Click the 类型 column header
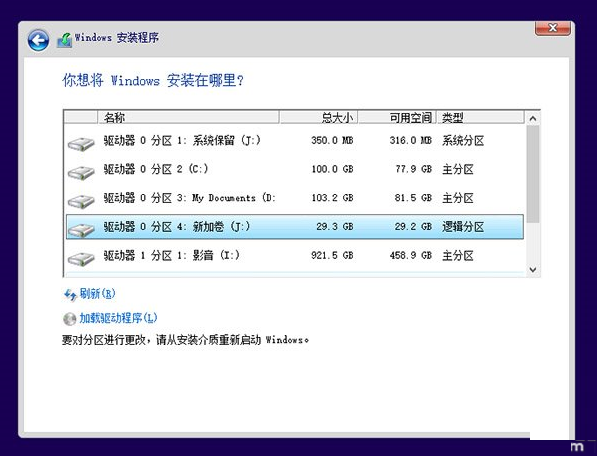Image resolution: width=597 pixels, height=456 pixels. coord(480,118)
